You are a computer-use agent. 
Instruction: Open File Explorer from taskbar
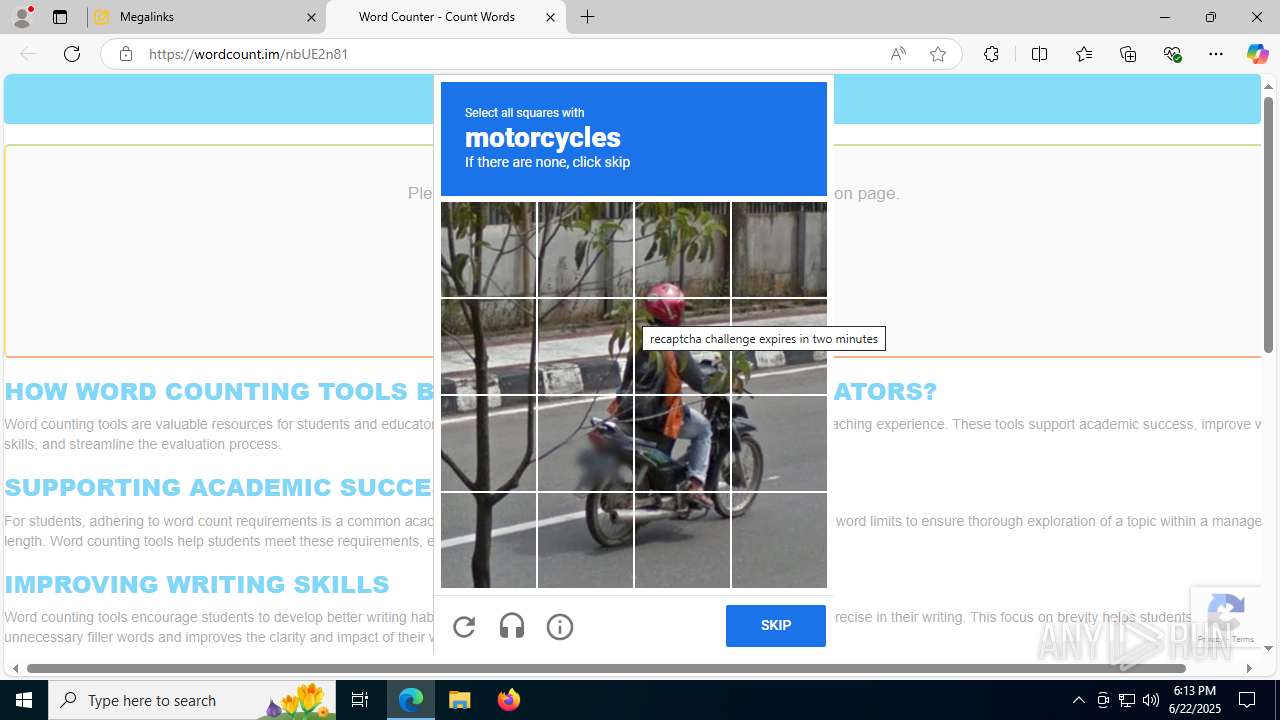click(459, 700)
